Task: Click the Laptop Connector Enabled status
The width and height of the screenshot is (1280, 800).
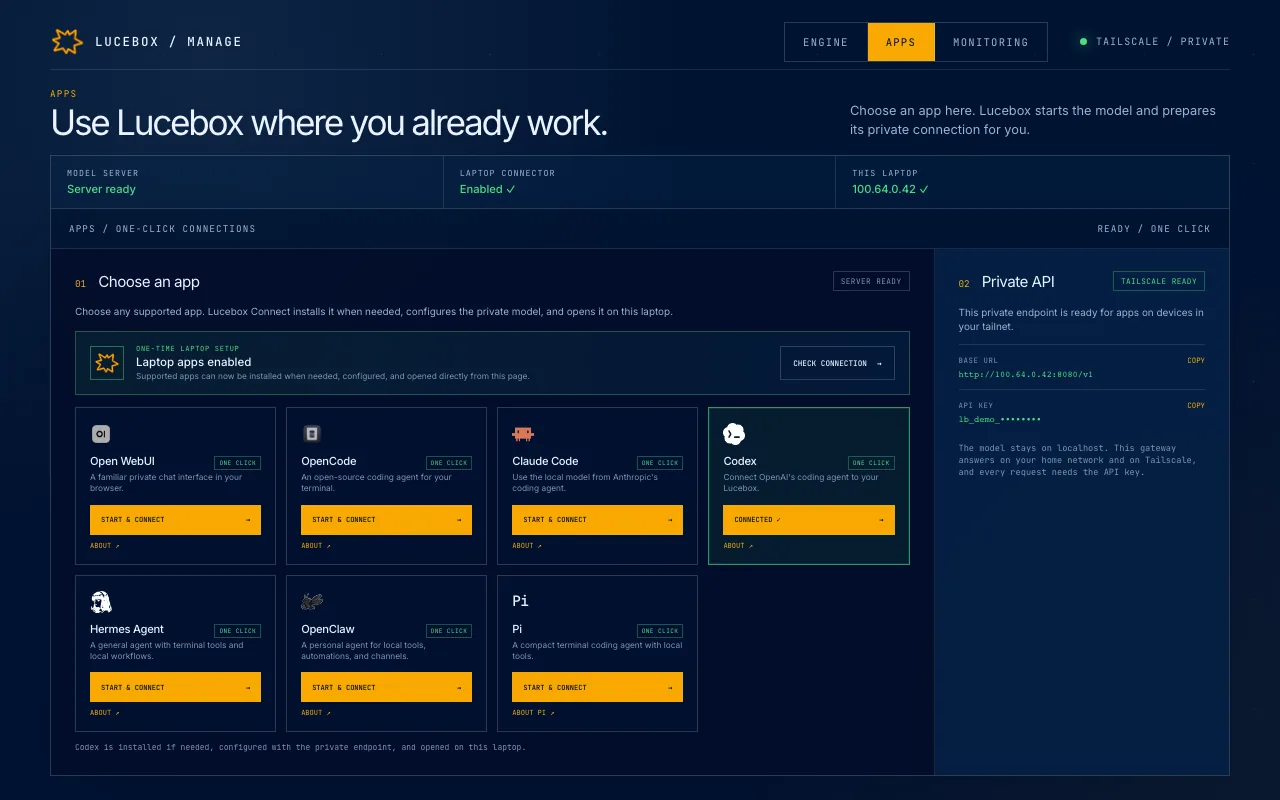Action: (x=487, y=189)
